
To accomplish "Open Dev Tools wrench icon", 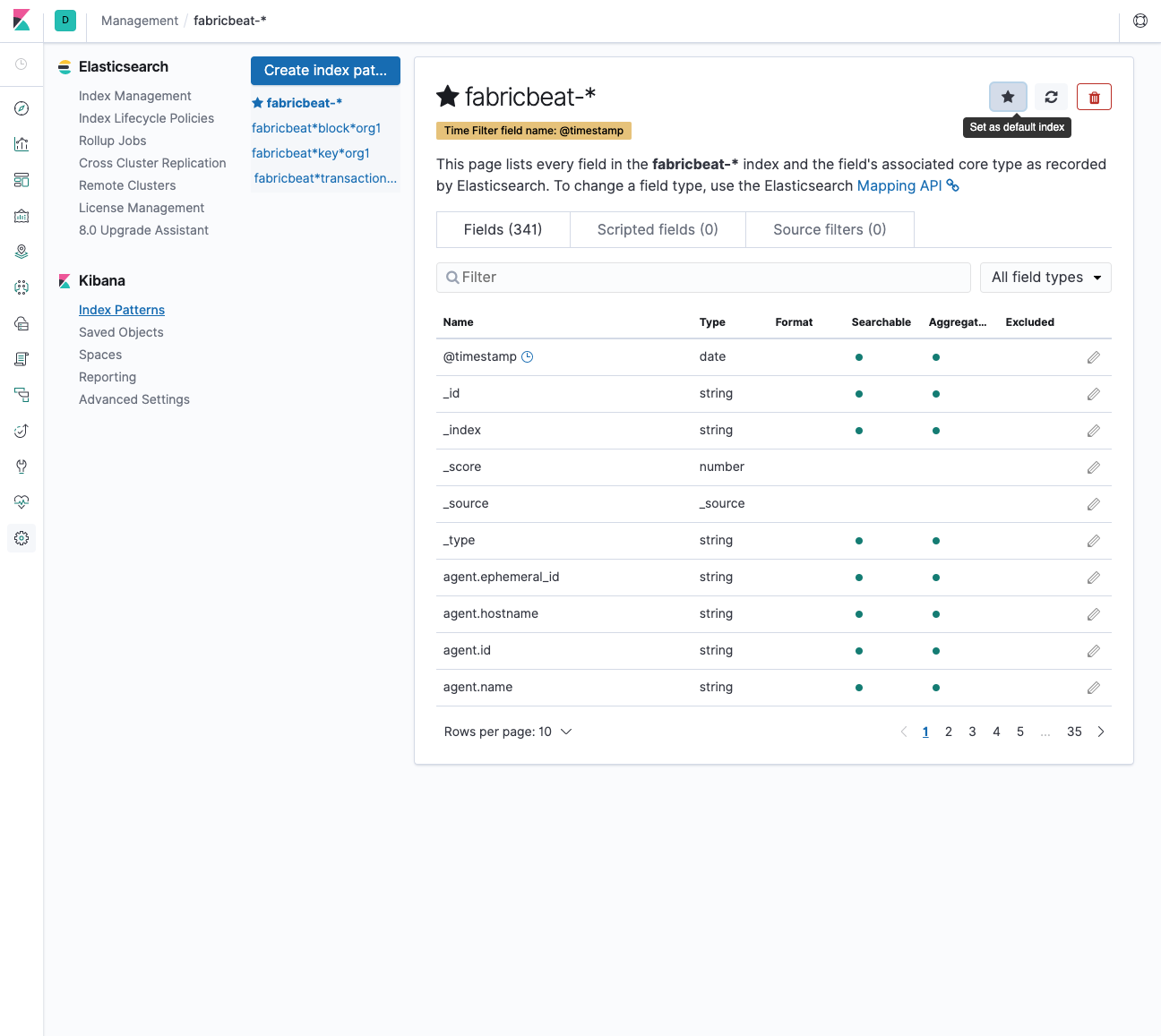I will pyautogui.click(x=21, y=467).
